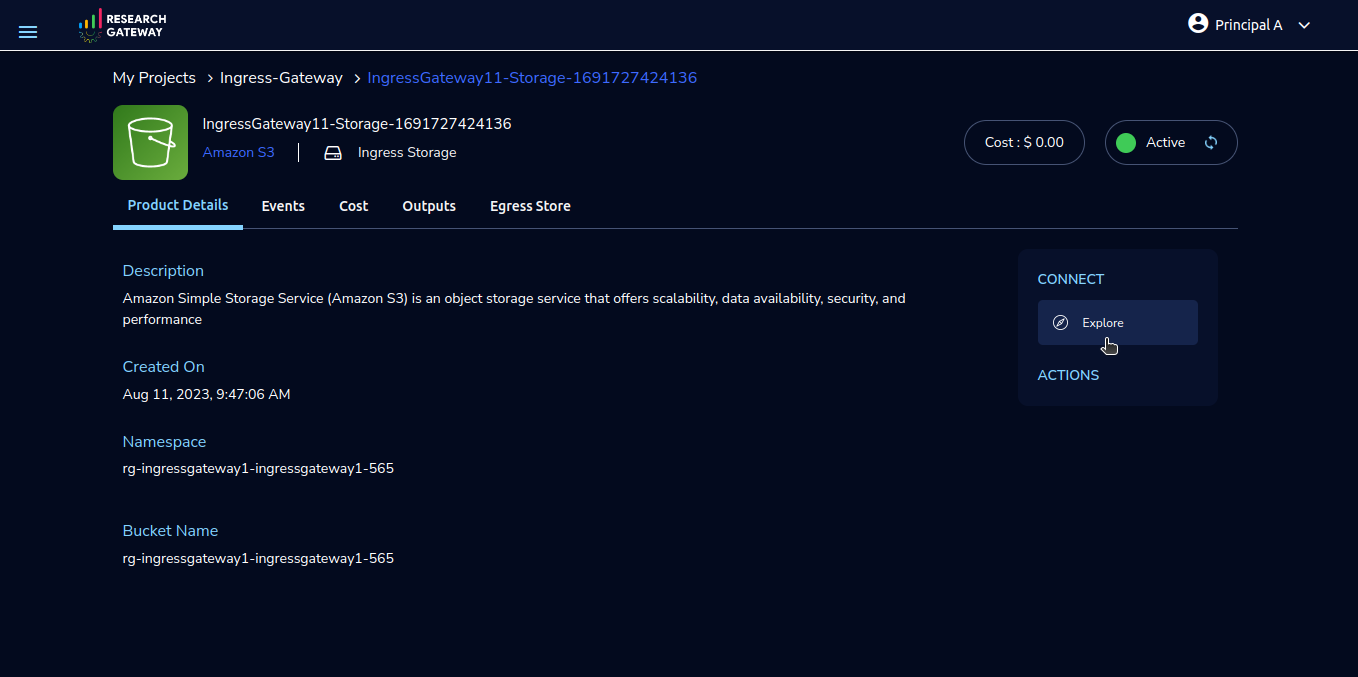
Task: Click the Explore button under Connect
Action: (1117, 323)
